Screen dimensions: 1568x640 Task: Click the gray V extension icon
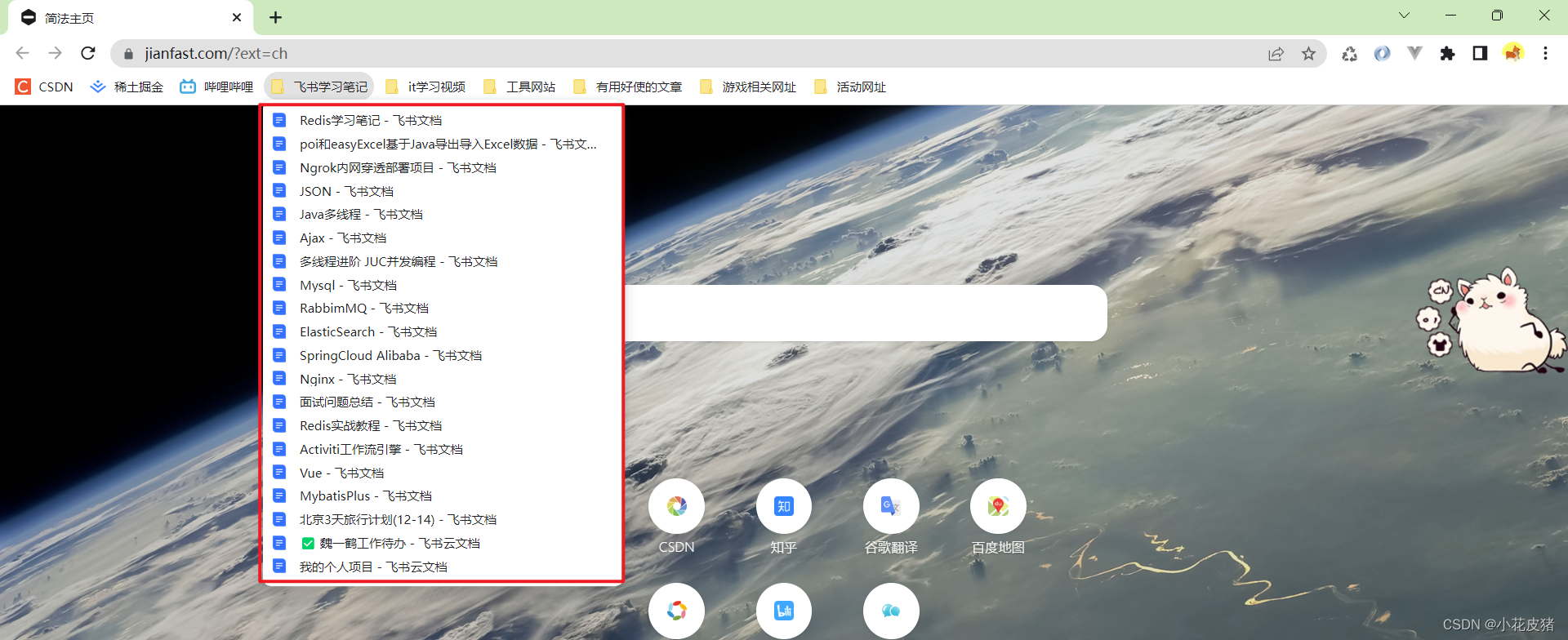tap(1414, 53)
